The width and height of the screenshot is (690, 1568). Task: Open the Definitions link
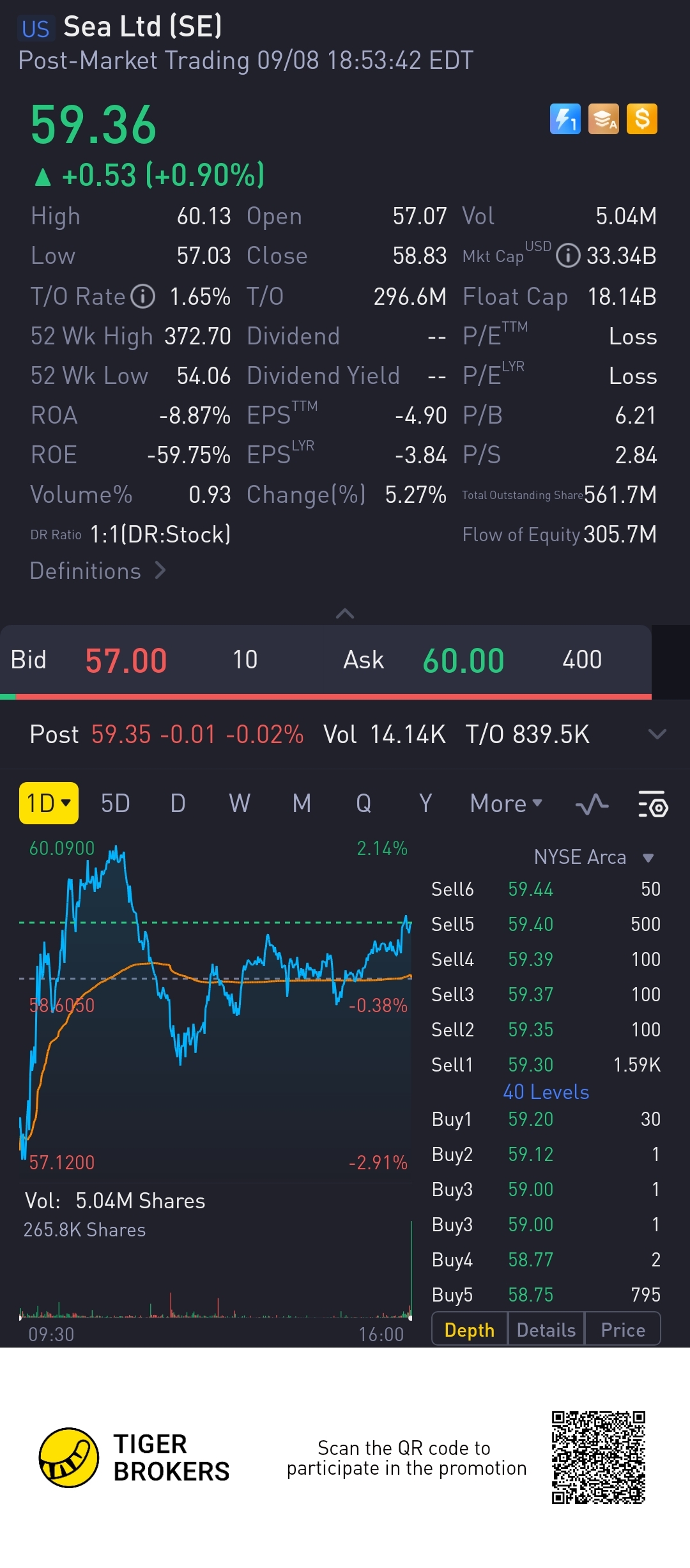(x=98, y=571)
